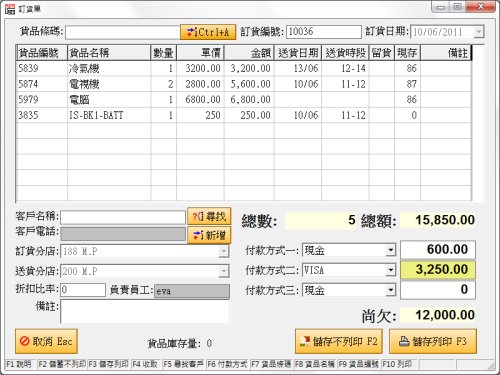Select the 電腦 item name cell
This screenshot has width=500, height=375.
click(x=109, y=100)
